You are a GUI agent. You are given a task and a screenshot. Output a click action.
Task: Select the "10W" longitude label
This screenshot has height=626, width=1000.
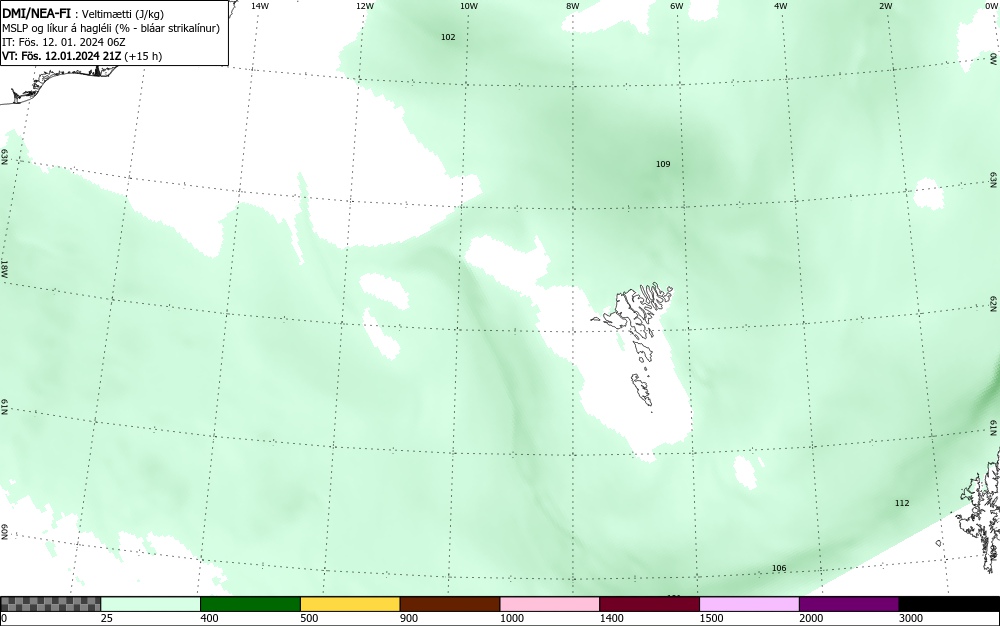469,6
